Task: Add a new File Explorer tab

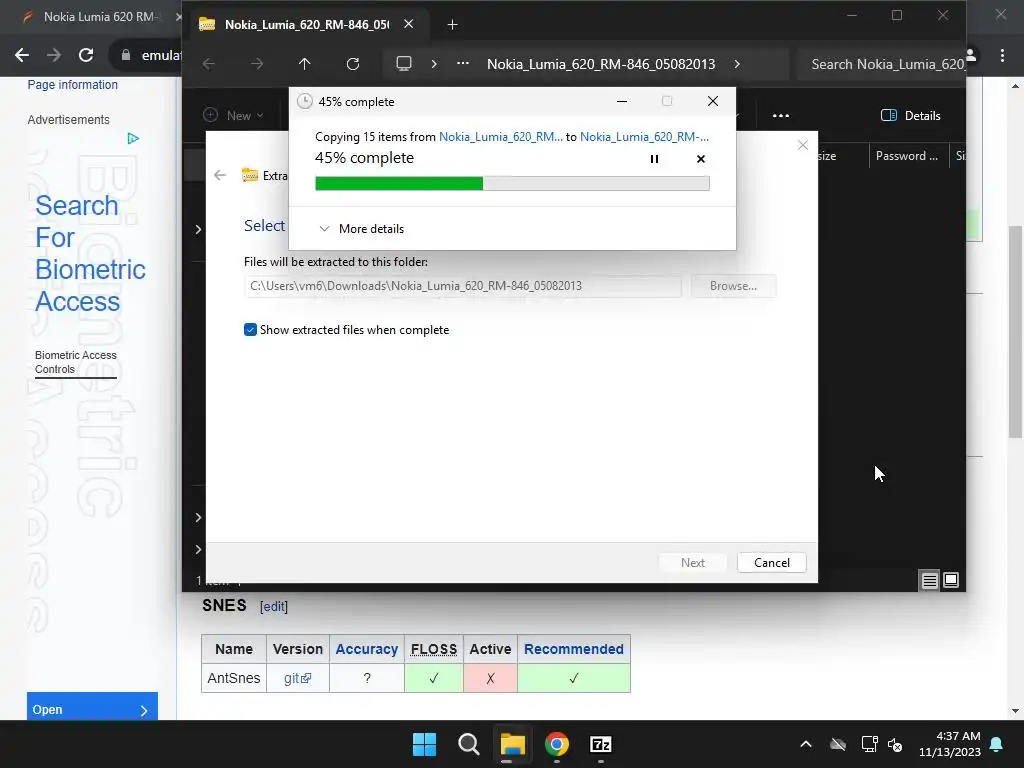Action: [x=452, y=25]
